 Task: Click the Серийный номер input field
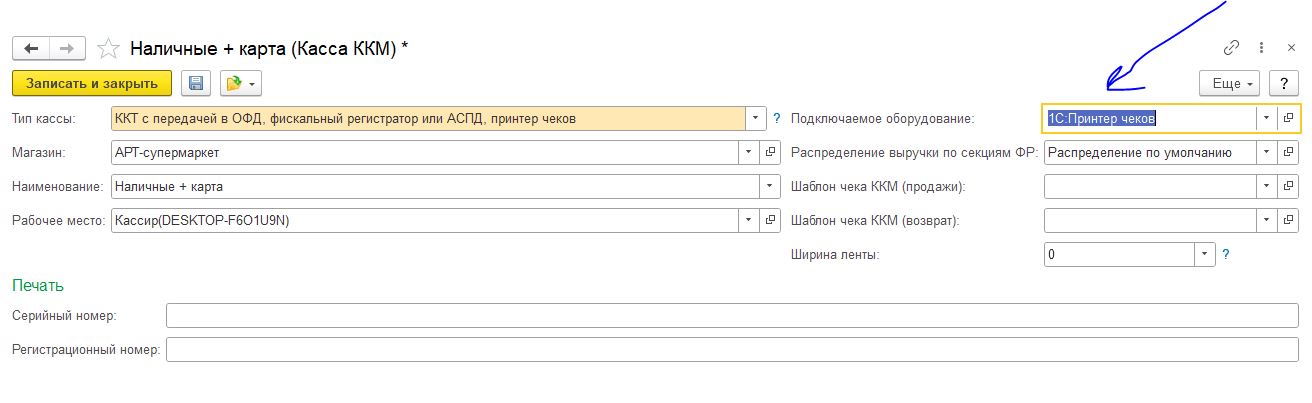(x=733, y=316)
